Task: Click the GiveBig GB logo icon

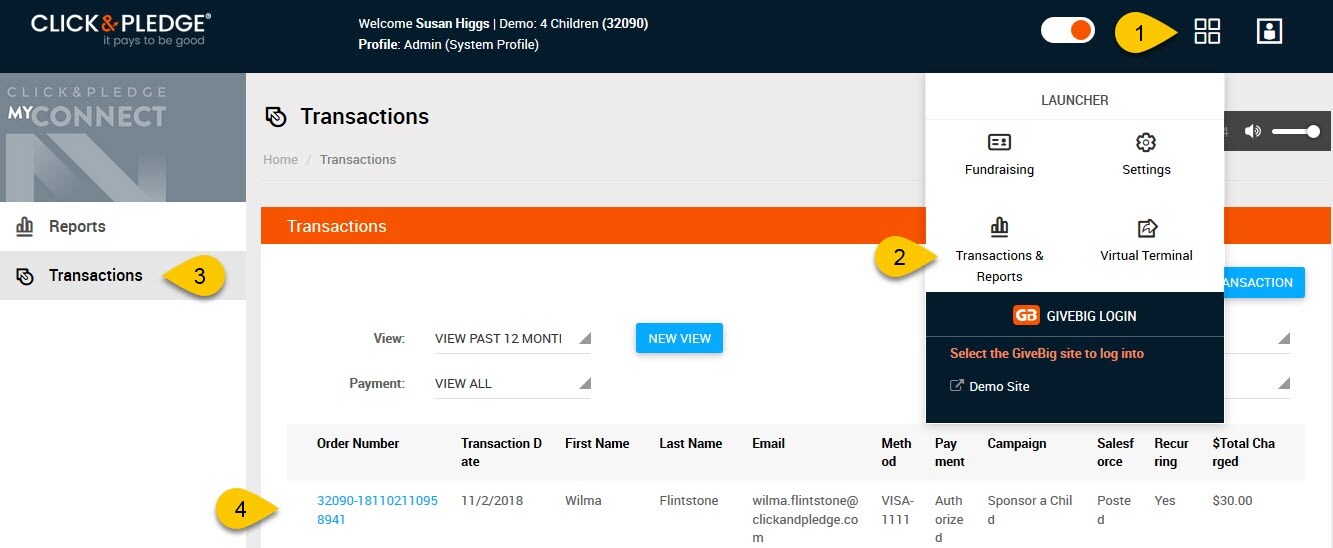Action: 1026,315
